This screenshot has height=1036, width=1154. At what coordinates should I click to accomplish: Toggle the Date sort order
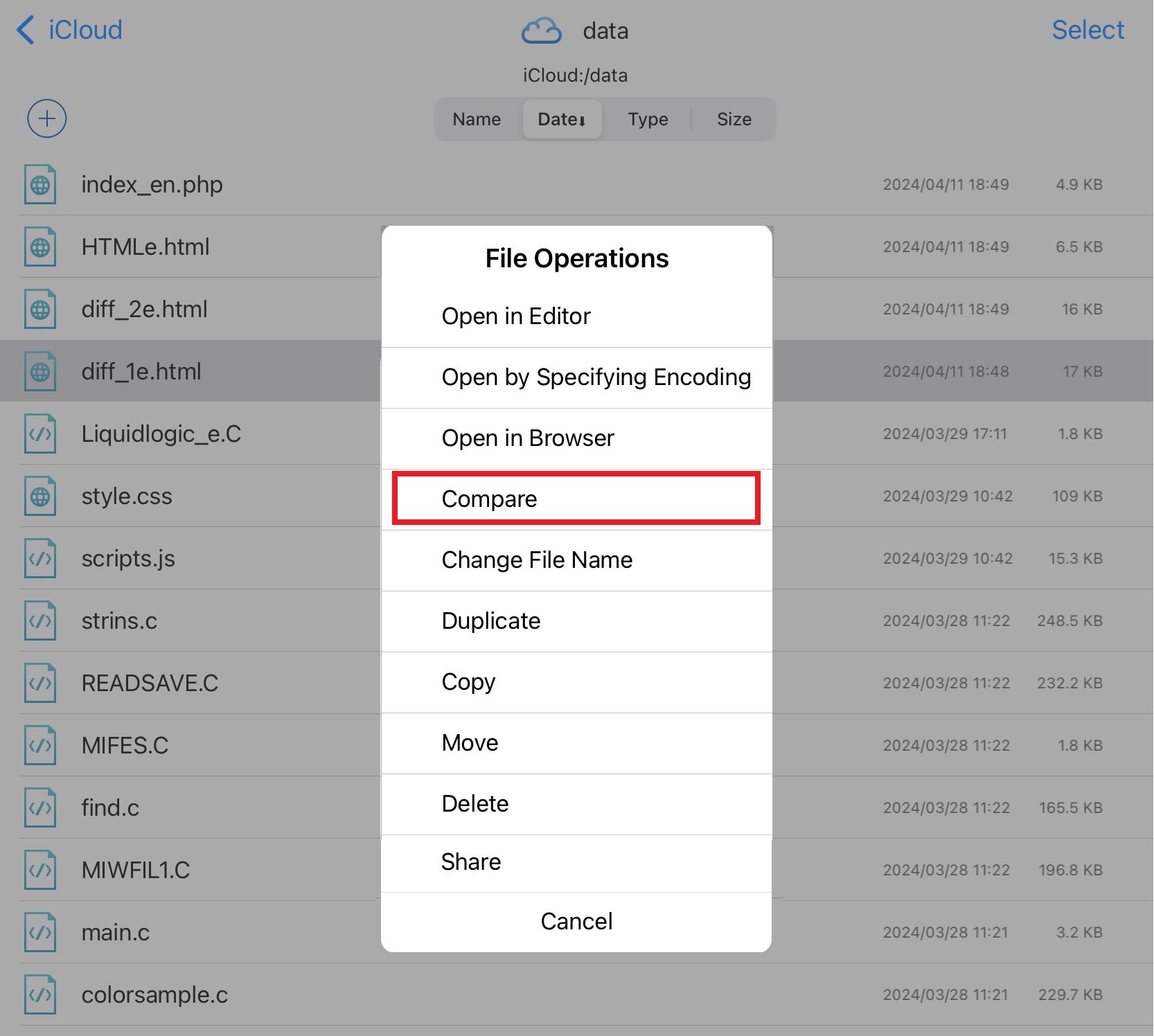pos(562,119)
